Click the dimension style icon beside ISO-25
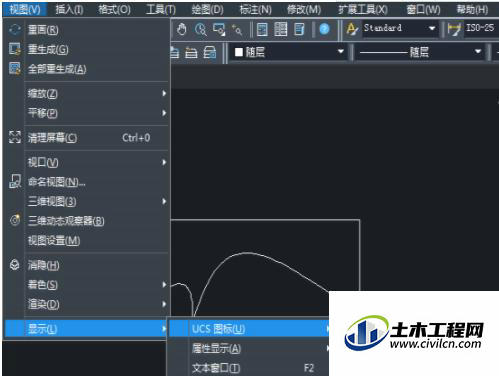Screen dimensions: 499x376 454,29
